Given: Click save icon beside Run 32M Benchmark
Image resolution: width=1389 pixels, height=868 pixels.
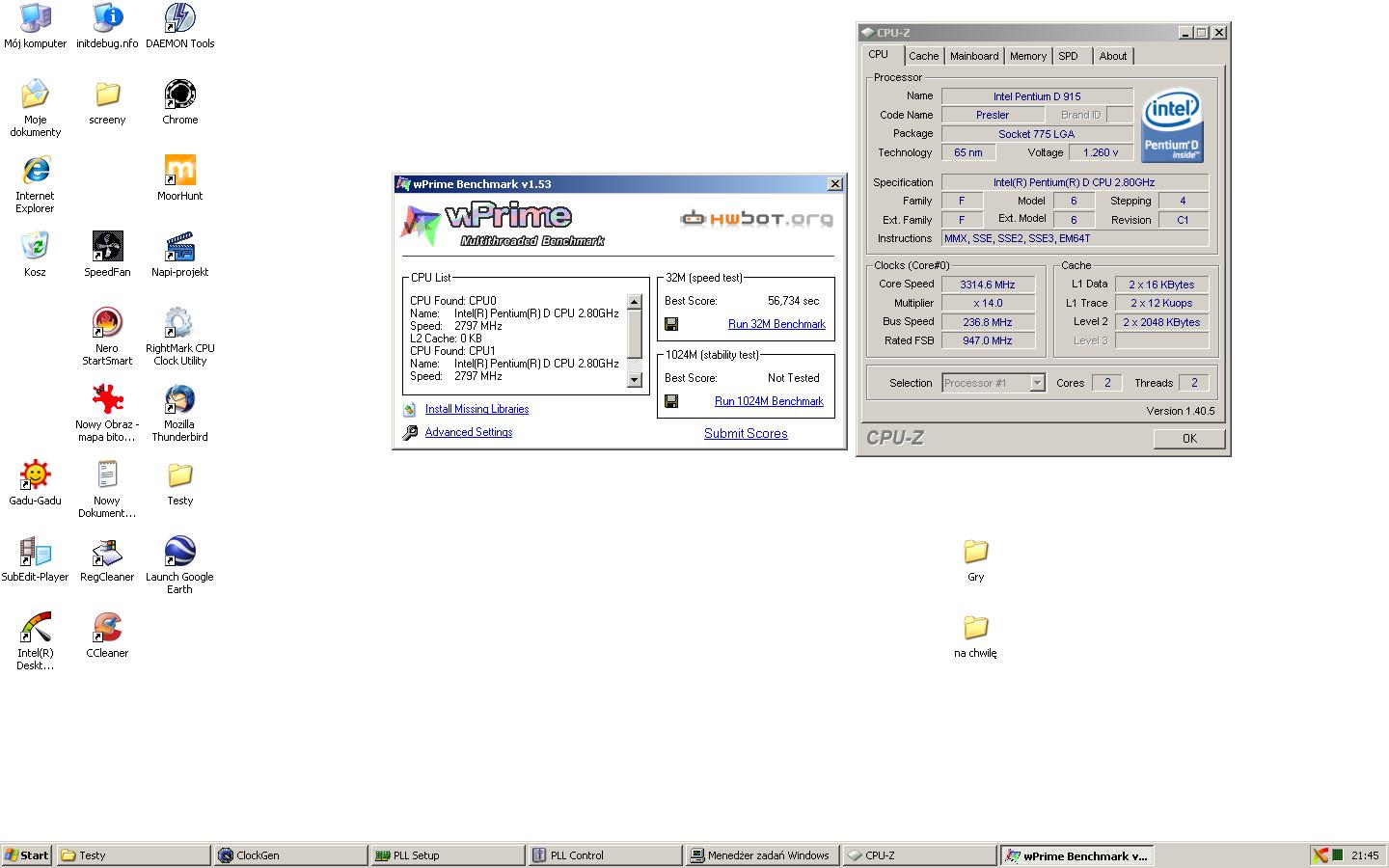Looking at the screenshot, I should pyautogui.click(x=671, y=324).
